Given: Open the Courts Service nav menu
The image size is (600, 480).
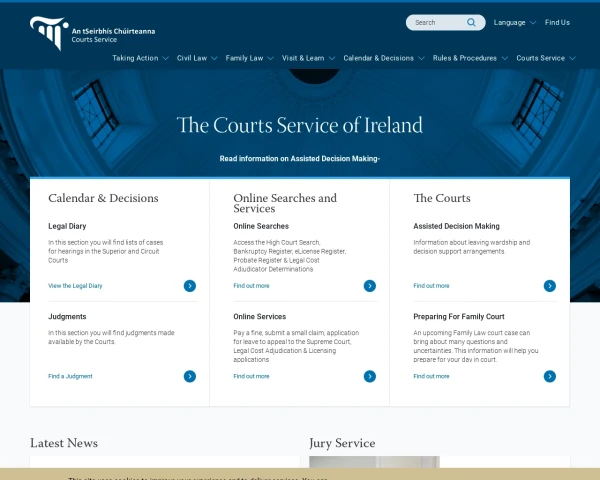Looking at the screenshot, I should coord(540,58).
